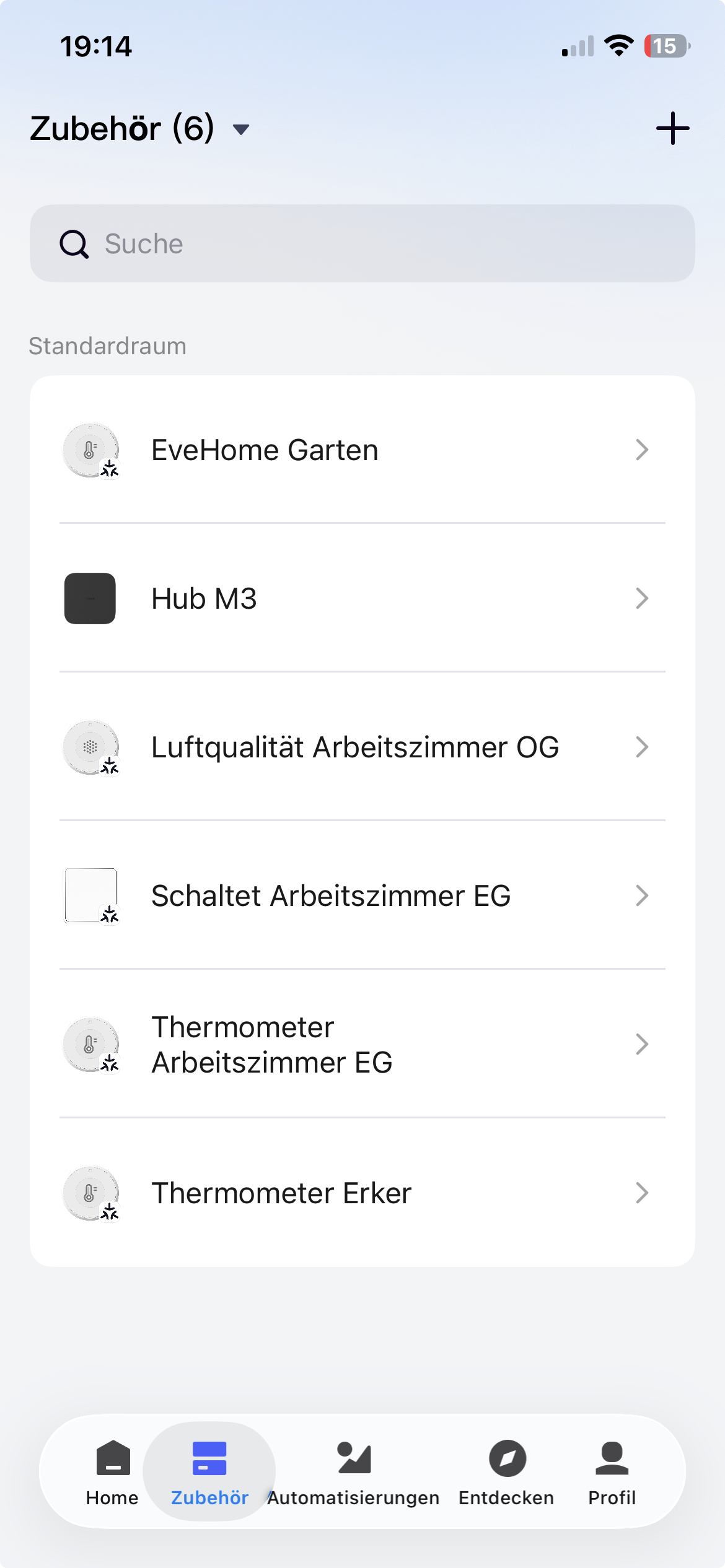Open Thermometer Erker device label
725x1568 pixels.
pyautogui.click(x=281, y=1193)
